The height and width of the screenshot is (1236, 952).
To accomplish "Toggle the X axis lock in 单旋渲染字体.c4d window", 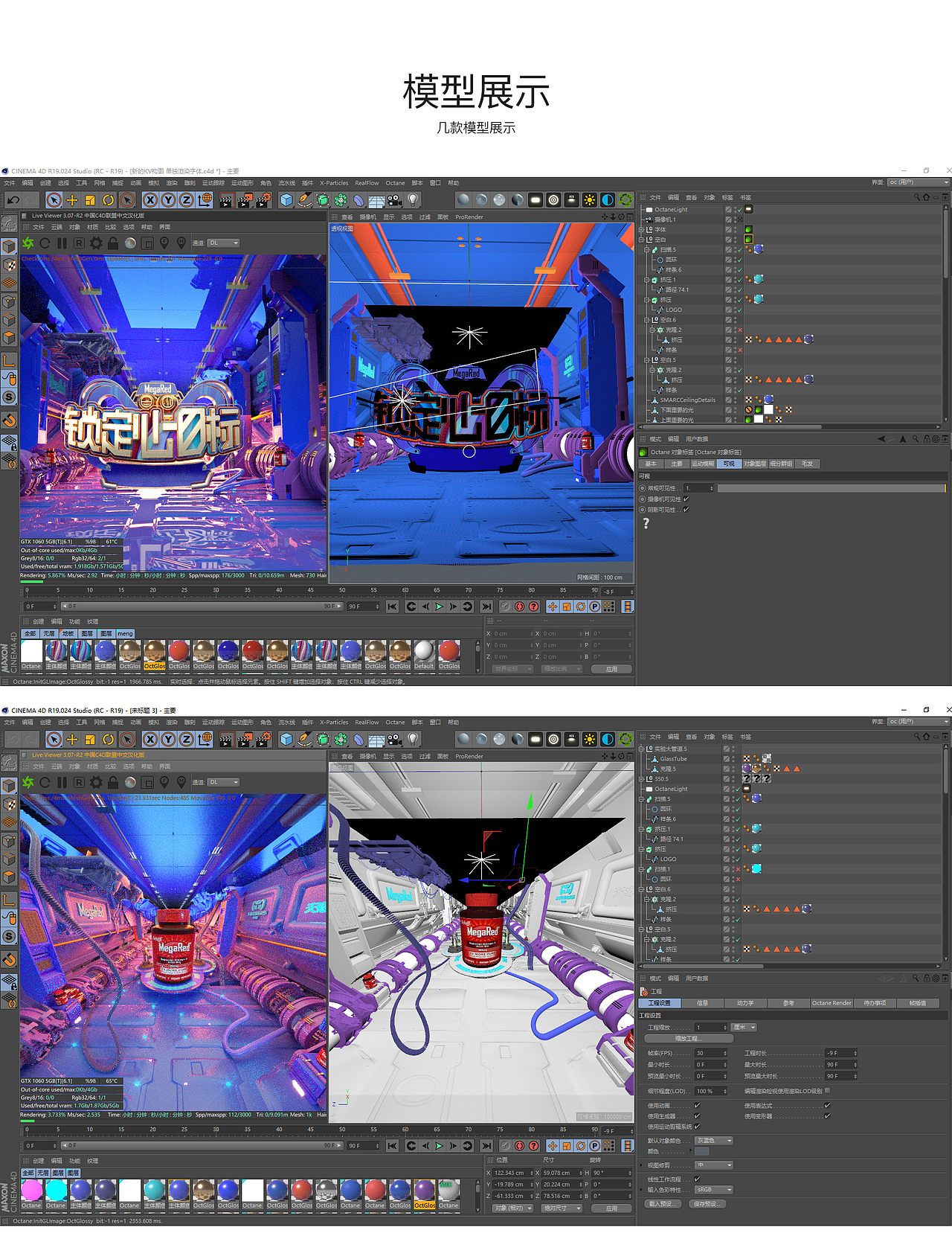I will [150, 199].
